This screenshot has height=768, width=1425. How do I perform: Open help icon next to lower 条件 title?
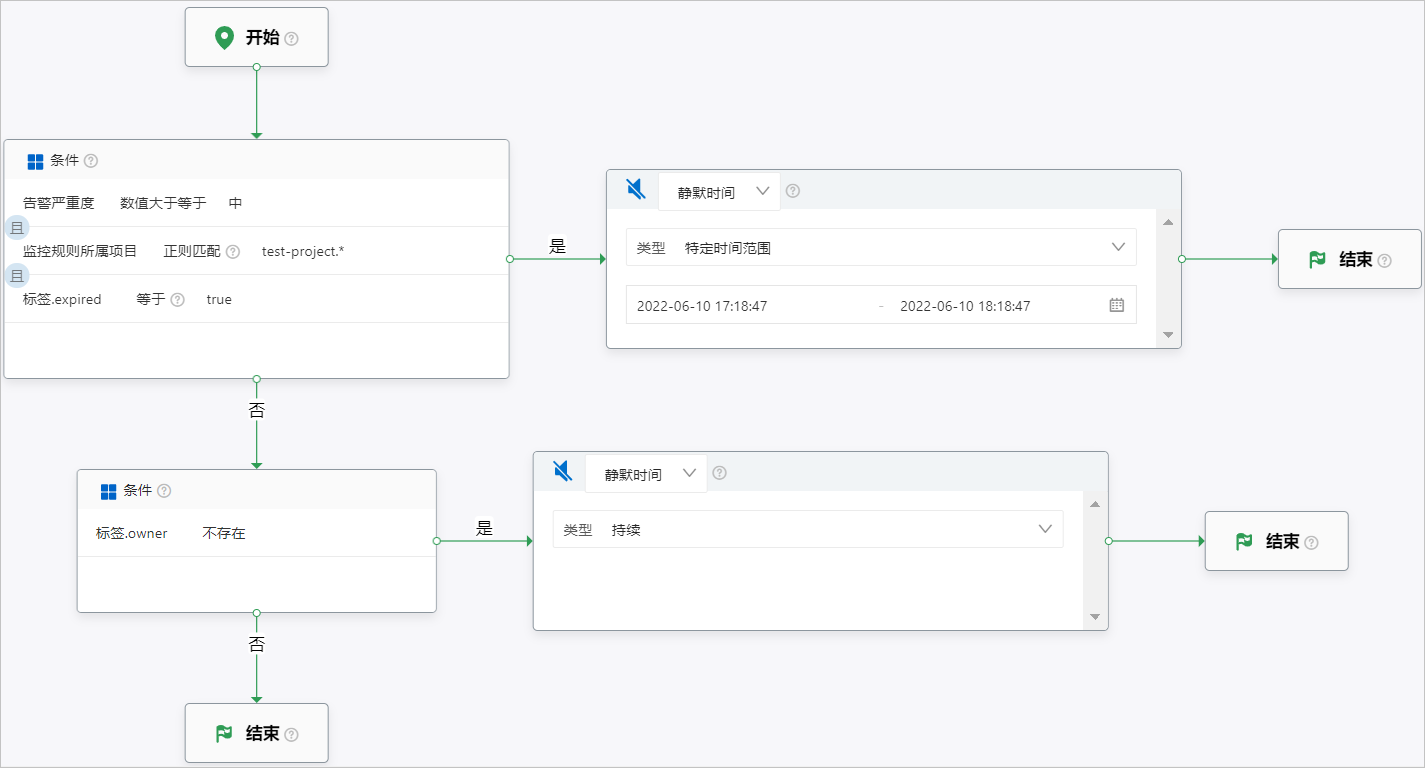tap(164, 491)
